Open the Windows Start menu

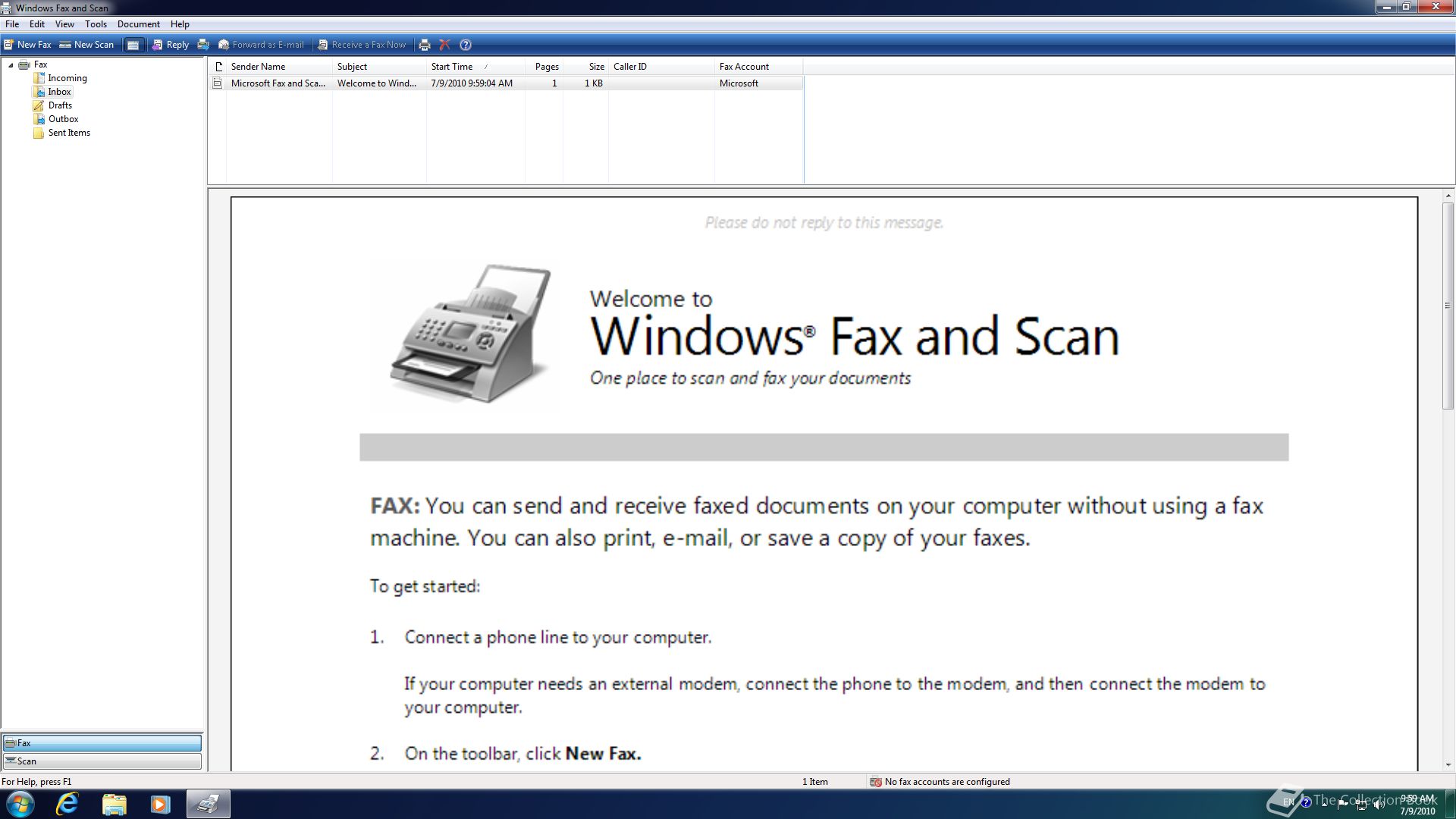(20, 804)
